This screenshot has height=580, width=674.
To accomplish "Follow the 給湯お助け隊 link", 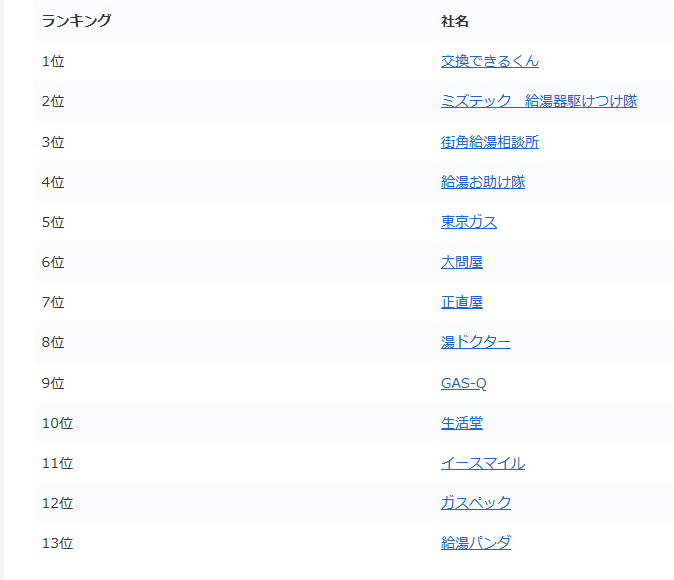I will (482, 182).
